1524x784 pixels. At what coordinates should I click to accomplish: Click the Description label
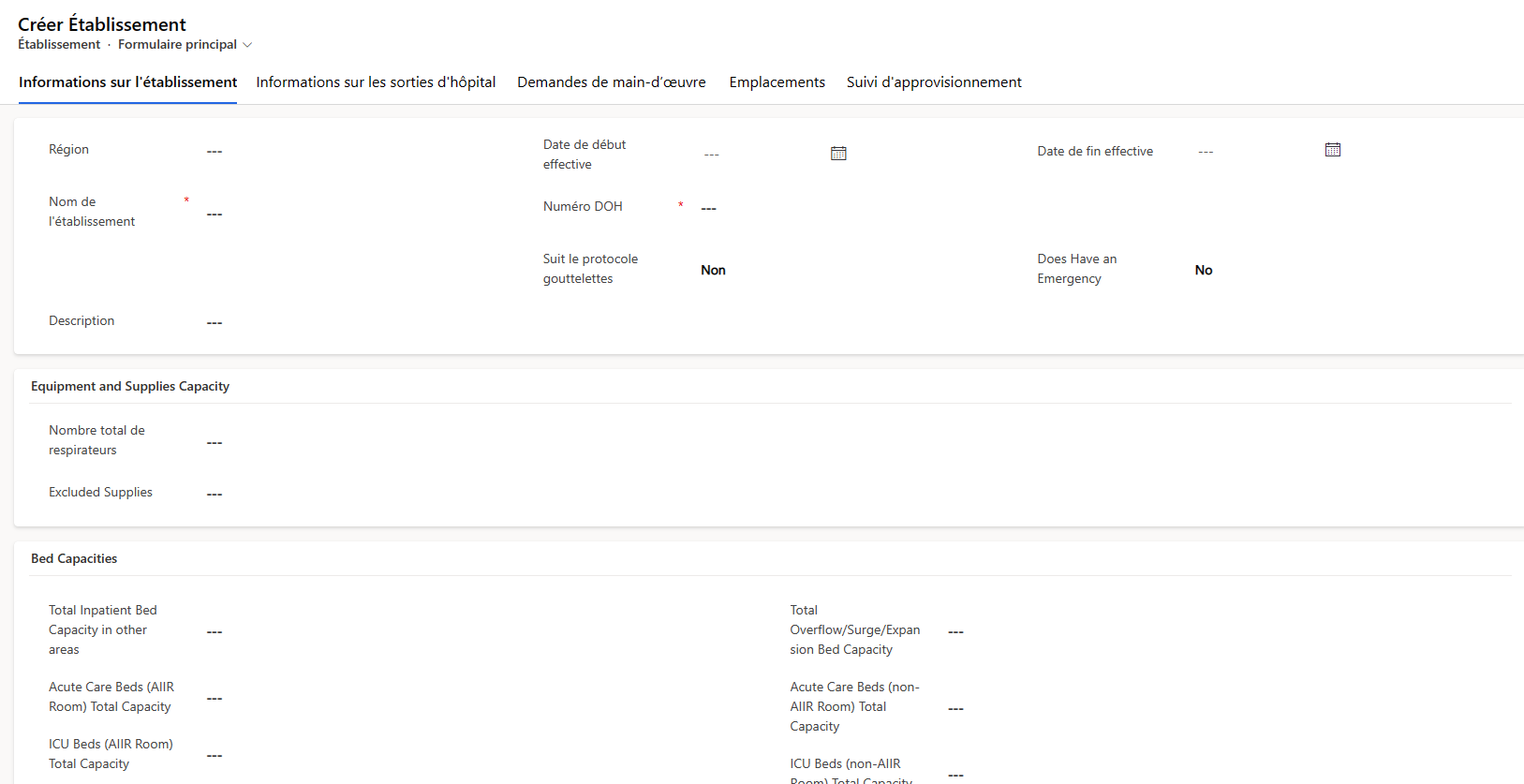coord(81,321)
